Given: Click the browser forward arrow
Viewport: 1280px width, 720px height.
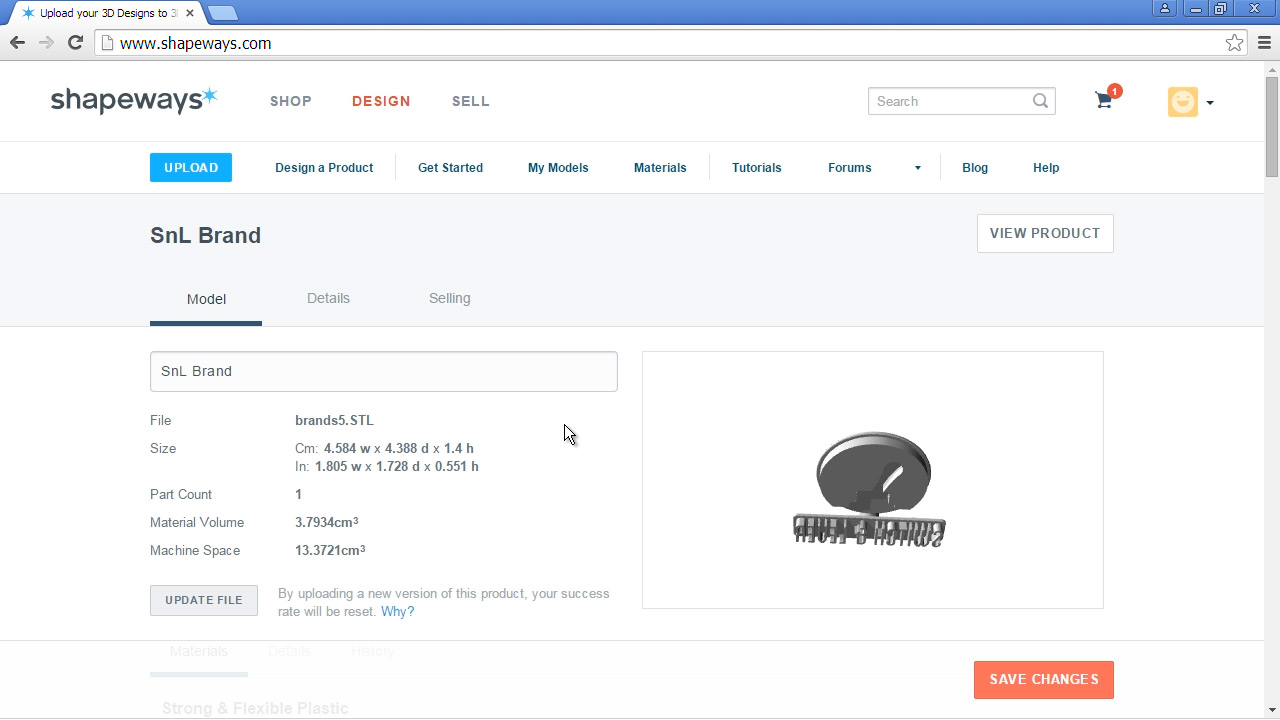Looking at the screenshot, I should [46, 43].
